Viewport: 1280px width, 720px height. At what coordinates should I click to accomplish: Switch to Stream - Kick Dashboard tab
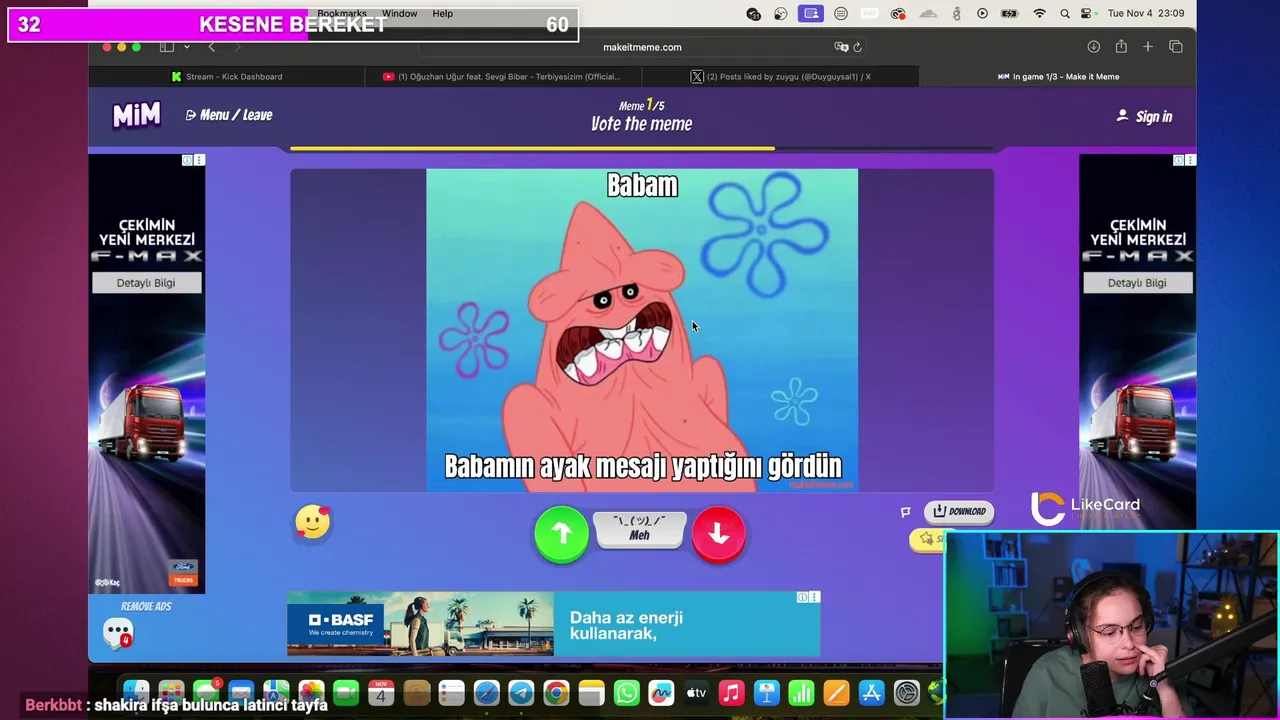227,76
